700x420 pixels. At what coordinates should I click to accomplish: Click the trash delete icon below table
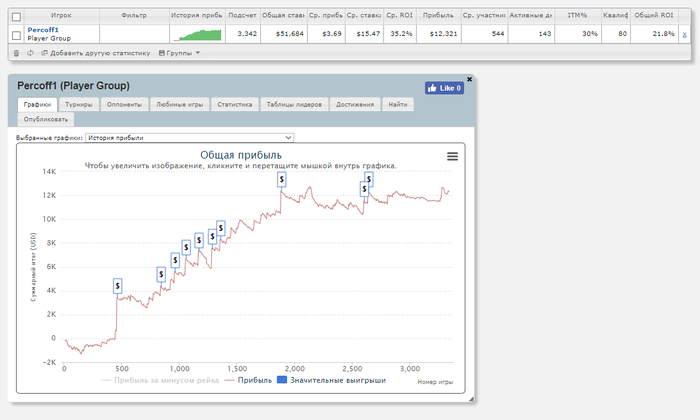(17, 53)
